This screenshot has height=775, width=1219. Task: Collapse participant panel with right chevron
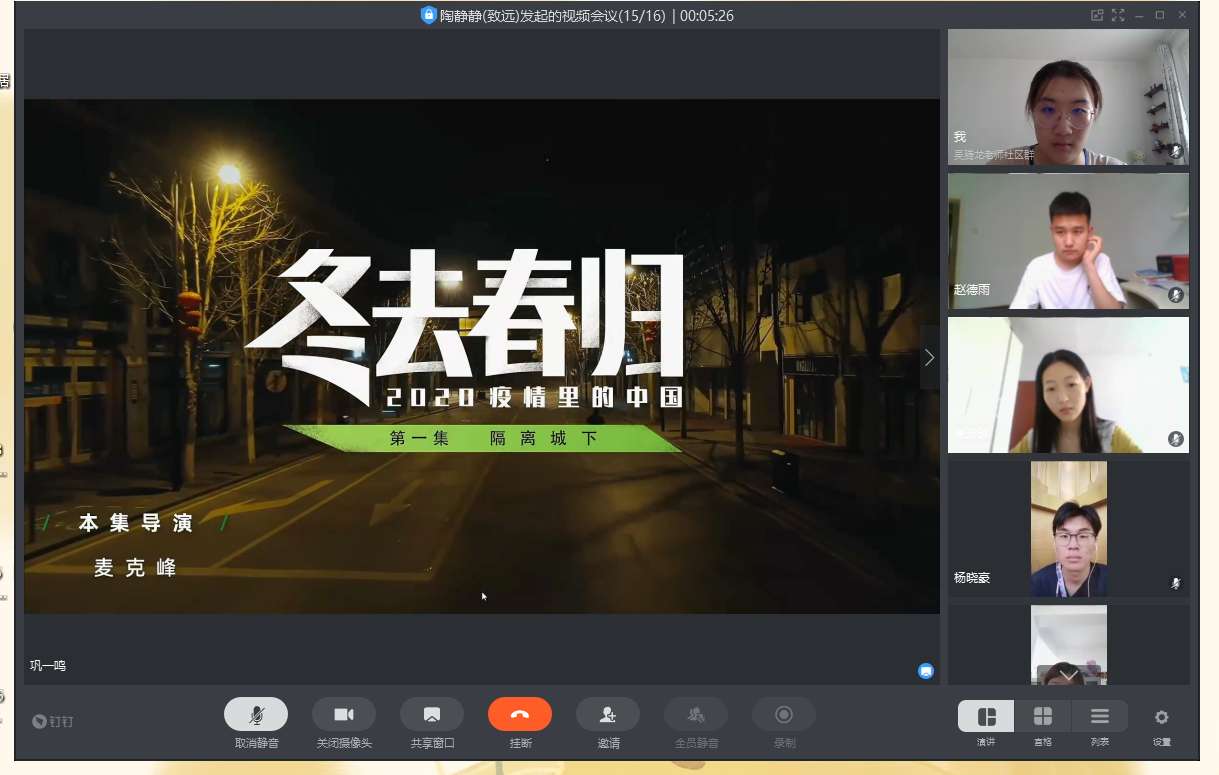click(x=929, y=357)
